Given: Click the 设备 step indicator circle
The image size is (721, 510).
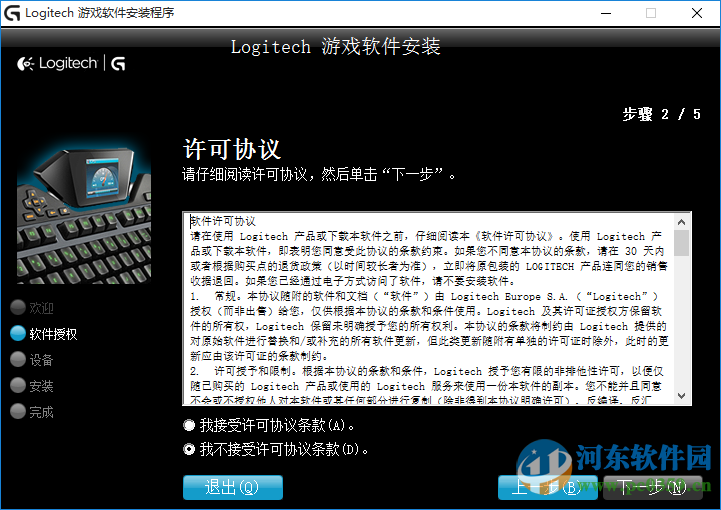Looking at the screenshot, I should [x=18, y=360].
